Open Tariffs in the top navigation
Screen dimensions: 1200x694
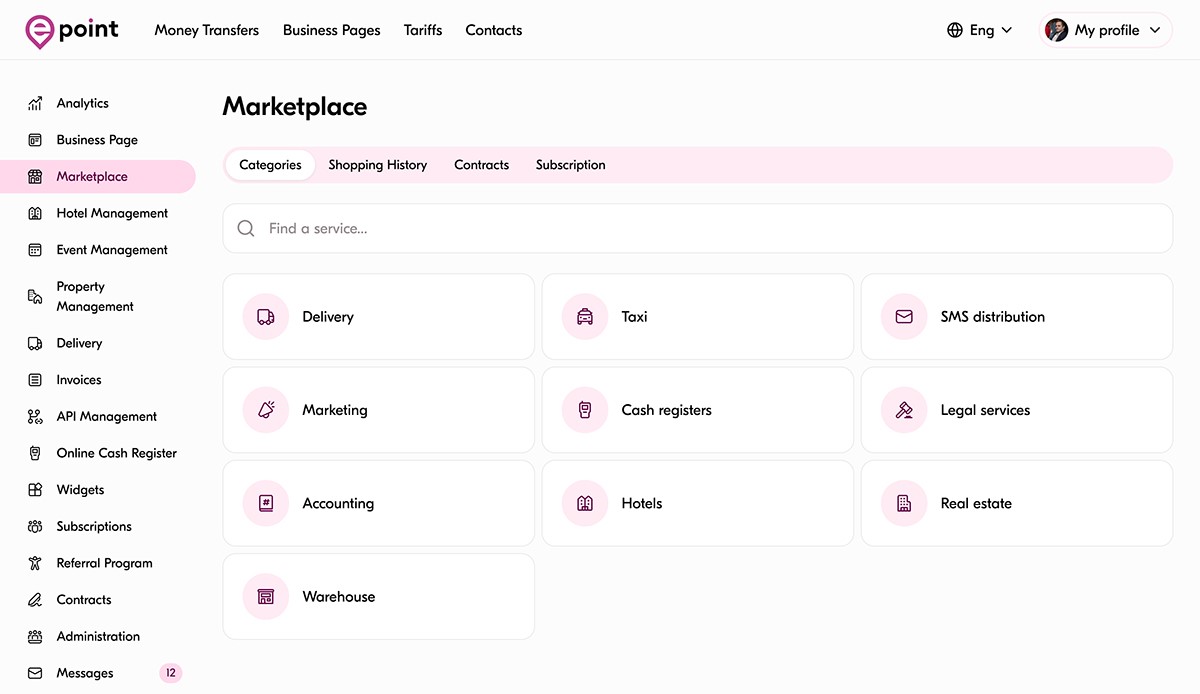(x=423, y=30)
